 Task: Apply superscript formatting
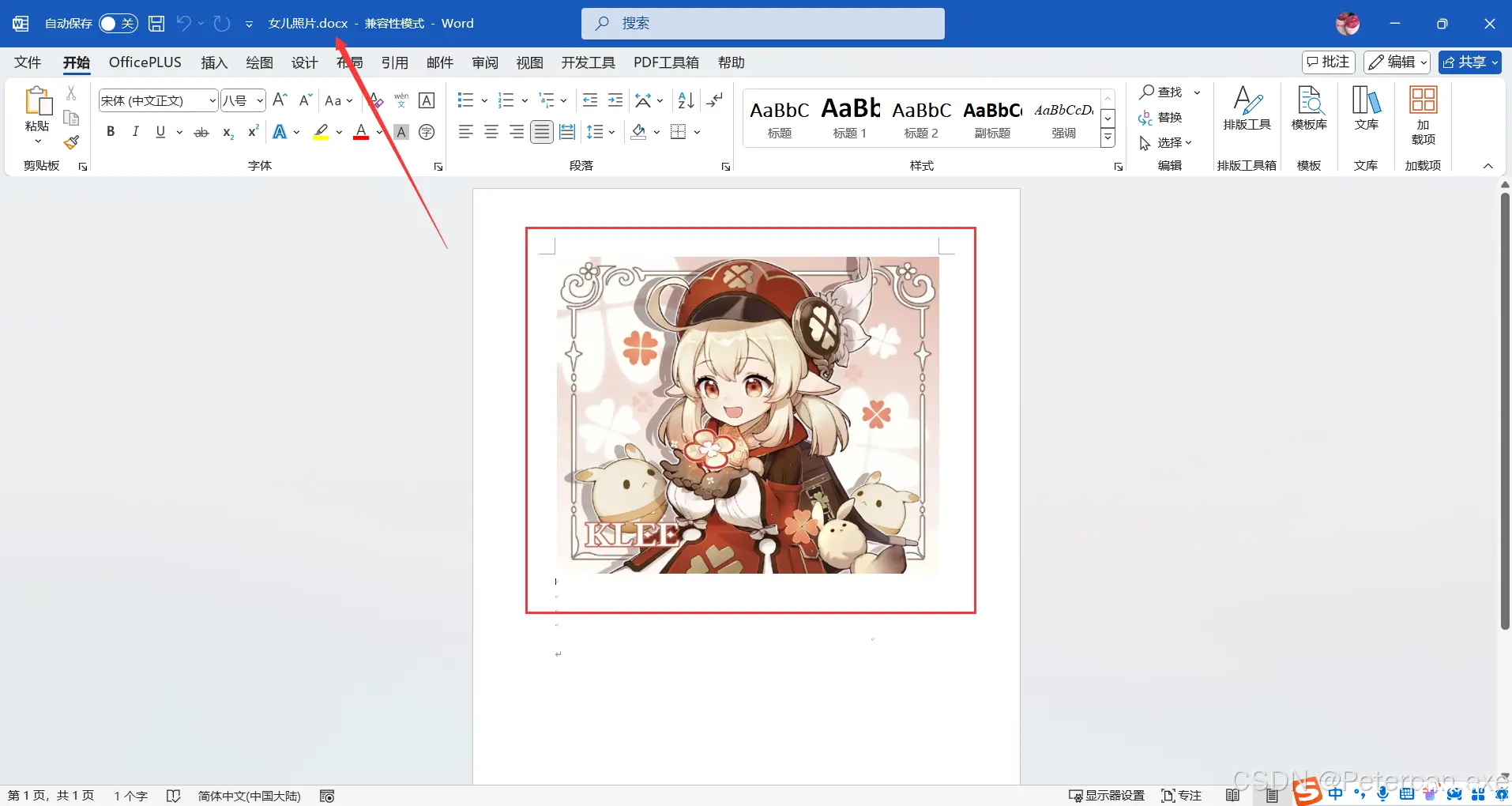click(x=253, y=132)
